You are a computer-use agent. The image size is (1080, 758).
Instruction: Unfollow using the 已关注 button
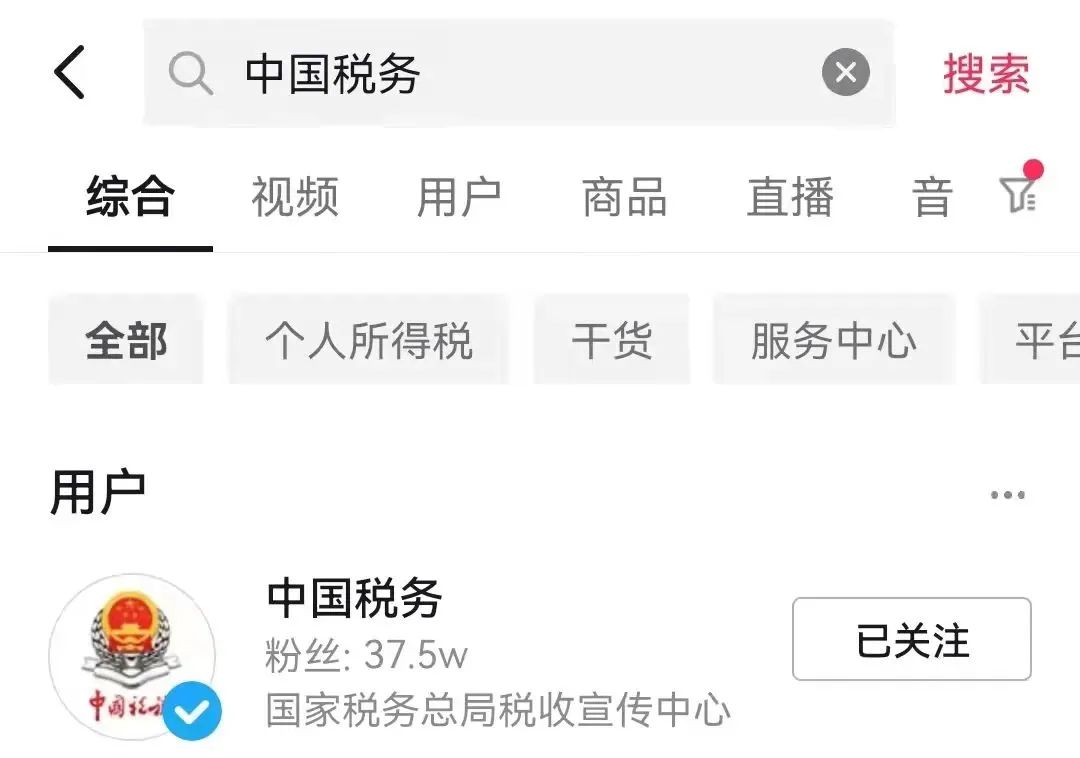pyautogui.click(x=911, y=640)
